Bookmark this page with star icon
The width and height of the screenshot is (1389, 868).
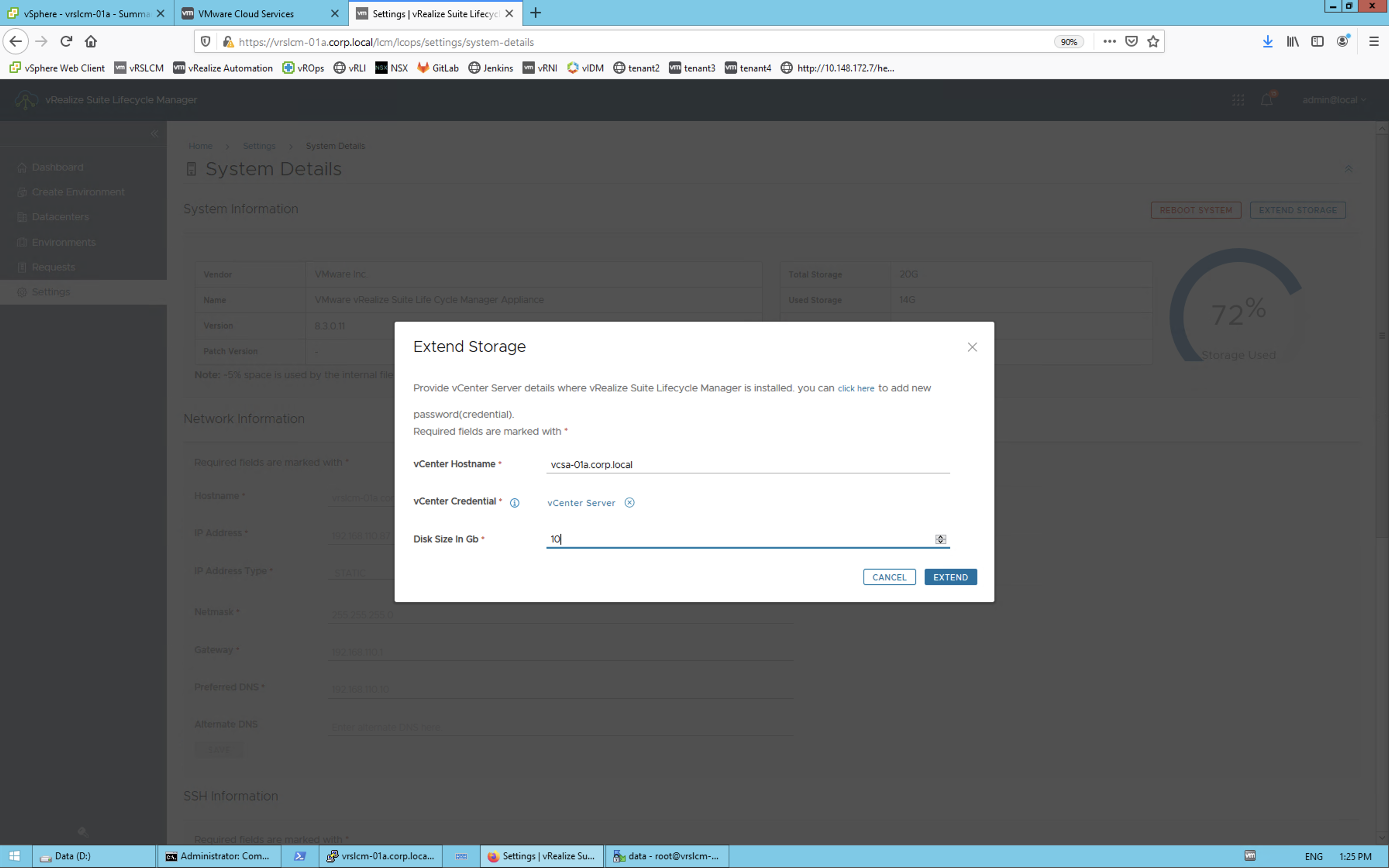point(1153,41)
